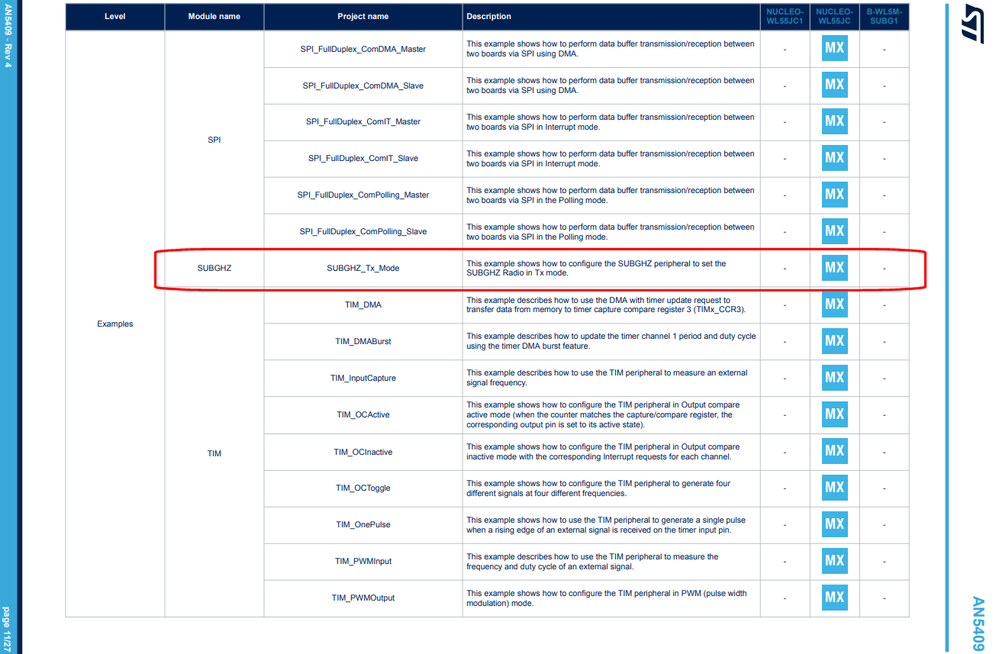Click the SUBGHZ_Tx_Mode description text
The height and width of the screenshot is (654, 999).
pos(596,268)
